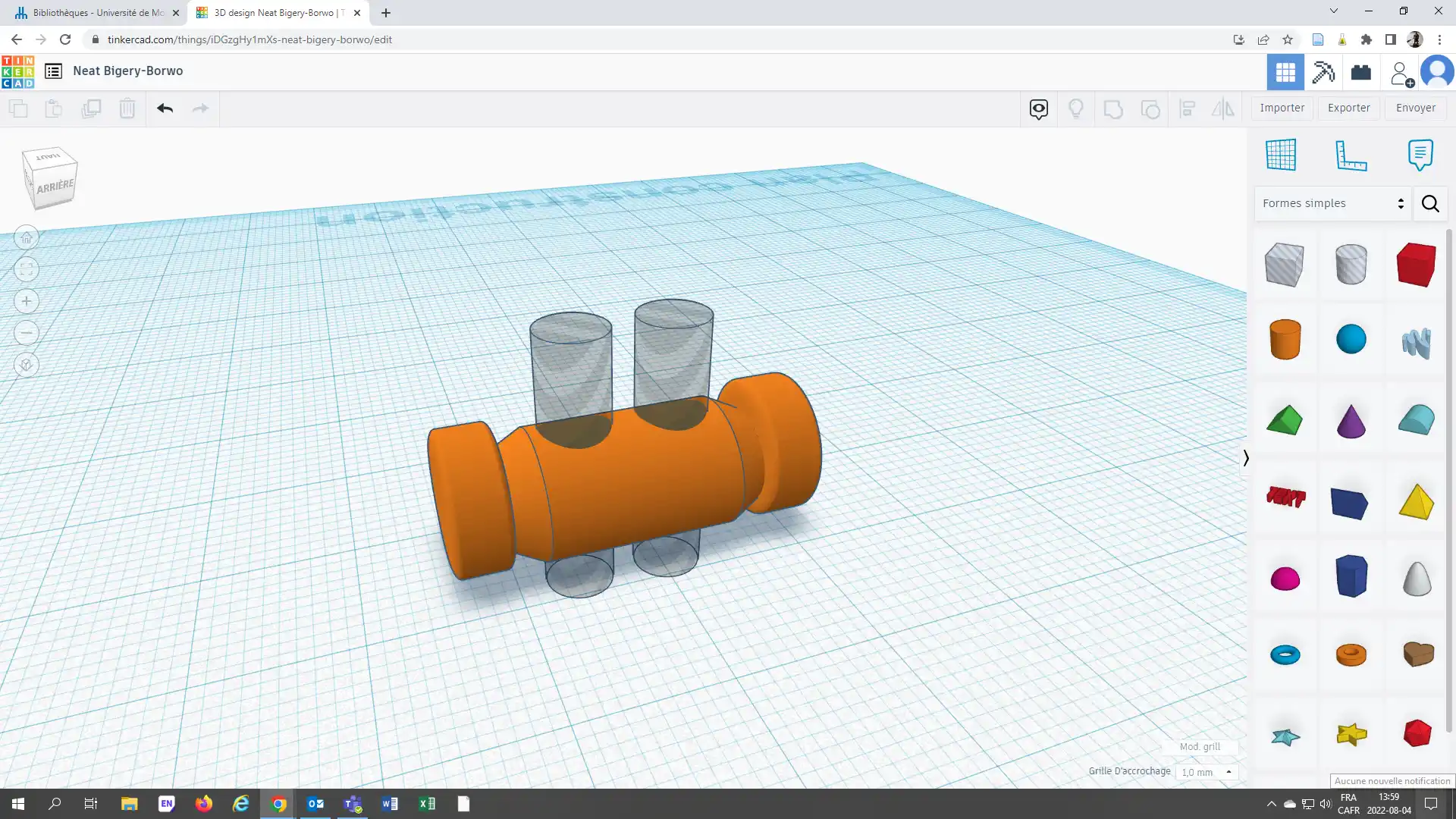The width and height of the screenshot is (1456, 819).
Task: Toggle the show-all eye icon
Action: pos(1039,109)
